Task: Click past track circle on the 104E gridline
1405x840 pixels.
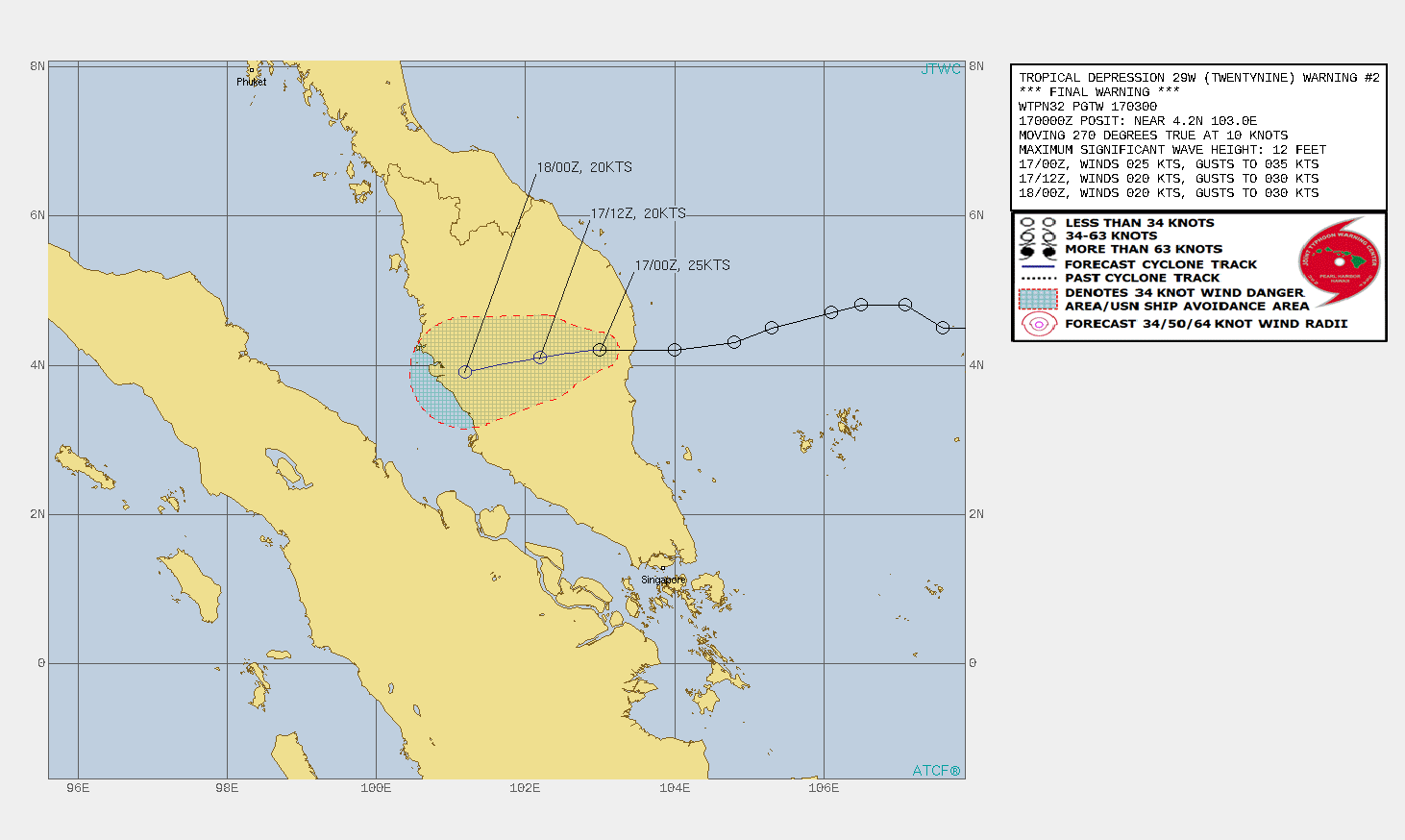Action: [x=675, y=350]
